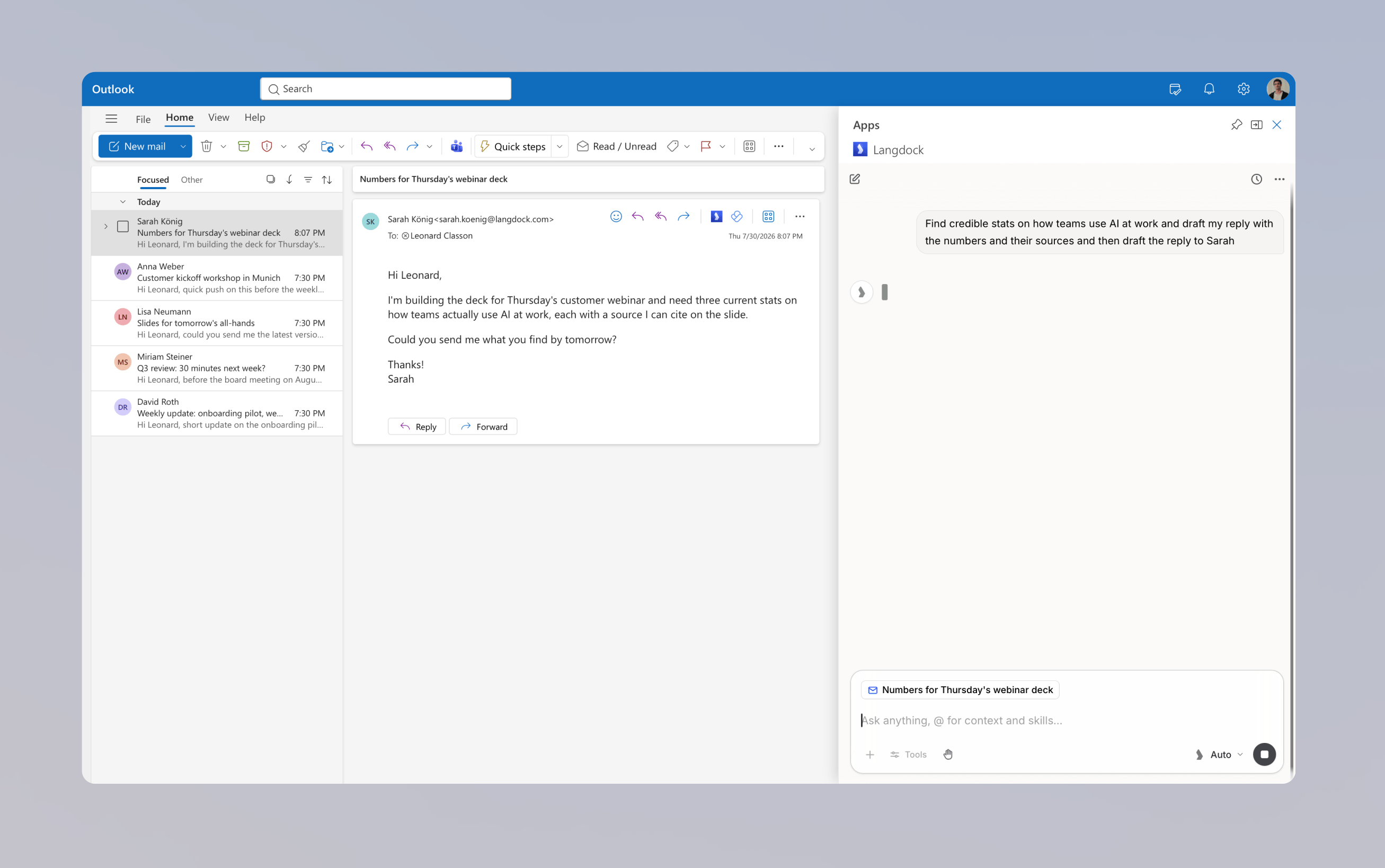
Task: Open Langdock icon in message header
Action: tap(716, 216)
